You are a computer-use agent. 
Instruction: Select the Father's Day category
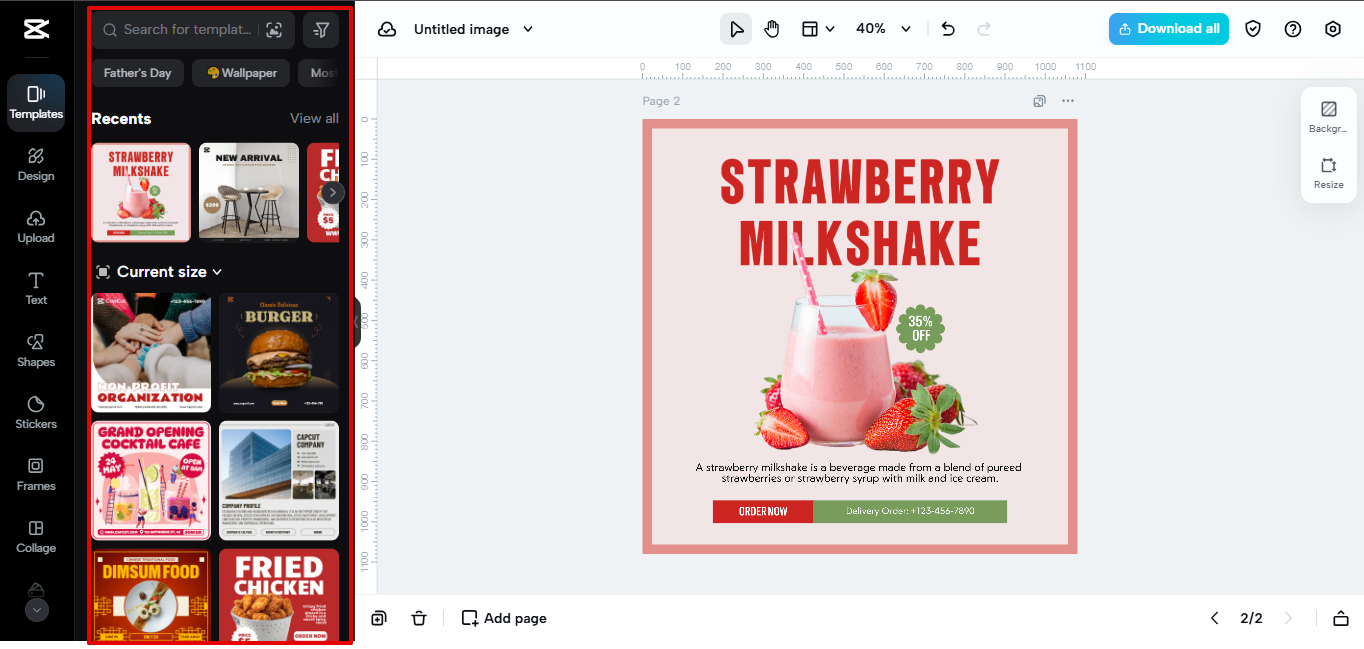pos(137,72)
